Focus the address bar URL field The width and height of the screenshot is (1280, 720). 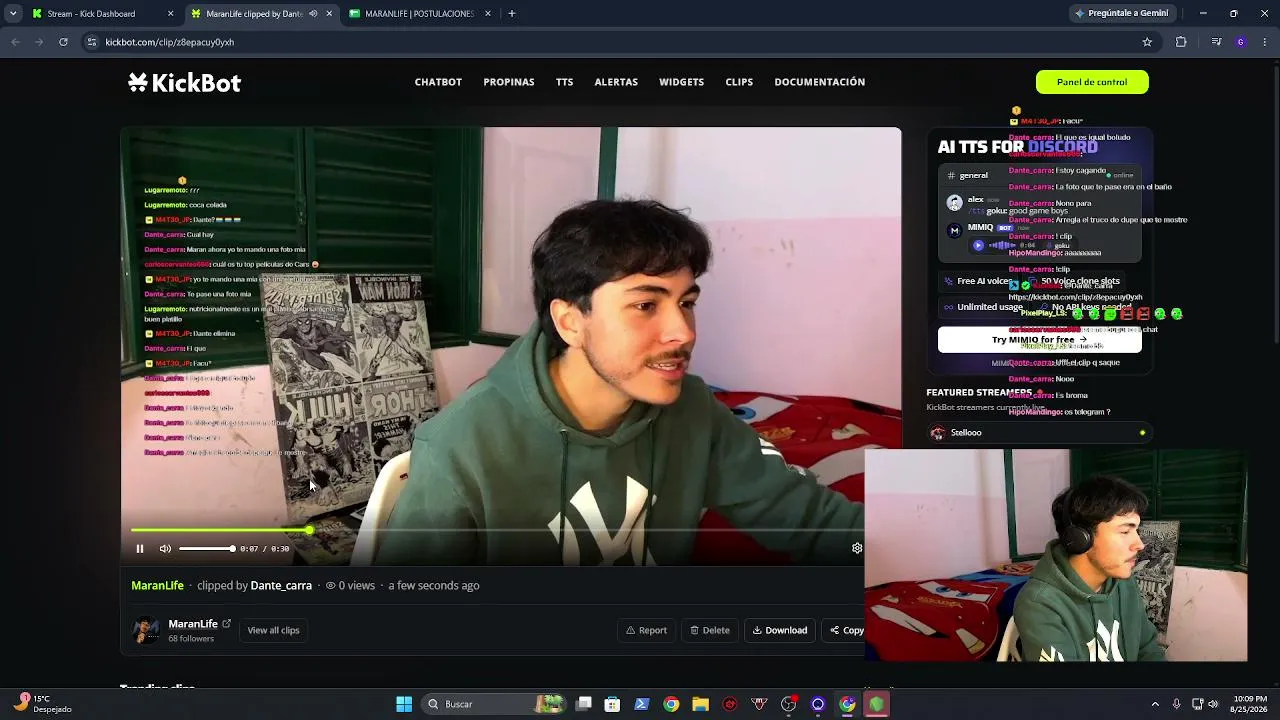click(x=620, y=42)
